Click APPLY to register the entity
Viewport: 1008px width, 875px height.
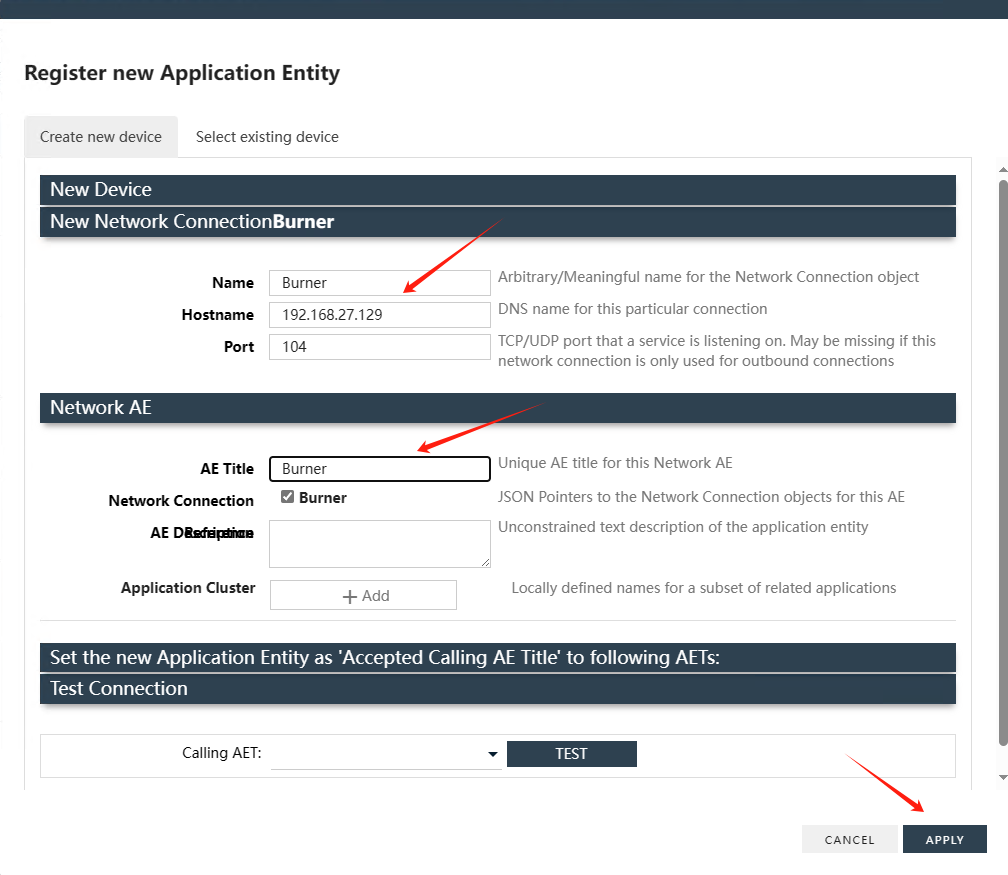(944, 840)
